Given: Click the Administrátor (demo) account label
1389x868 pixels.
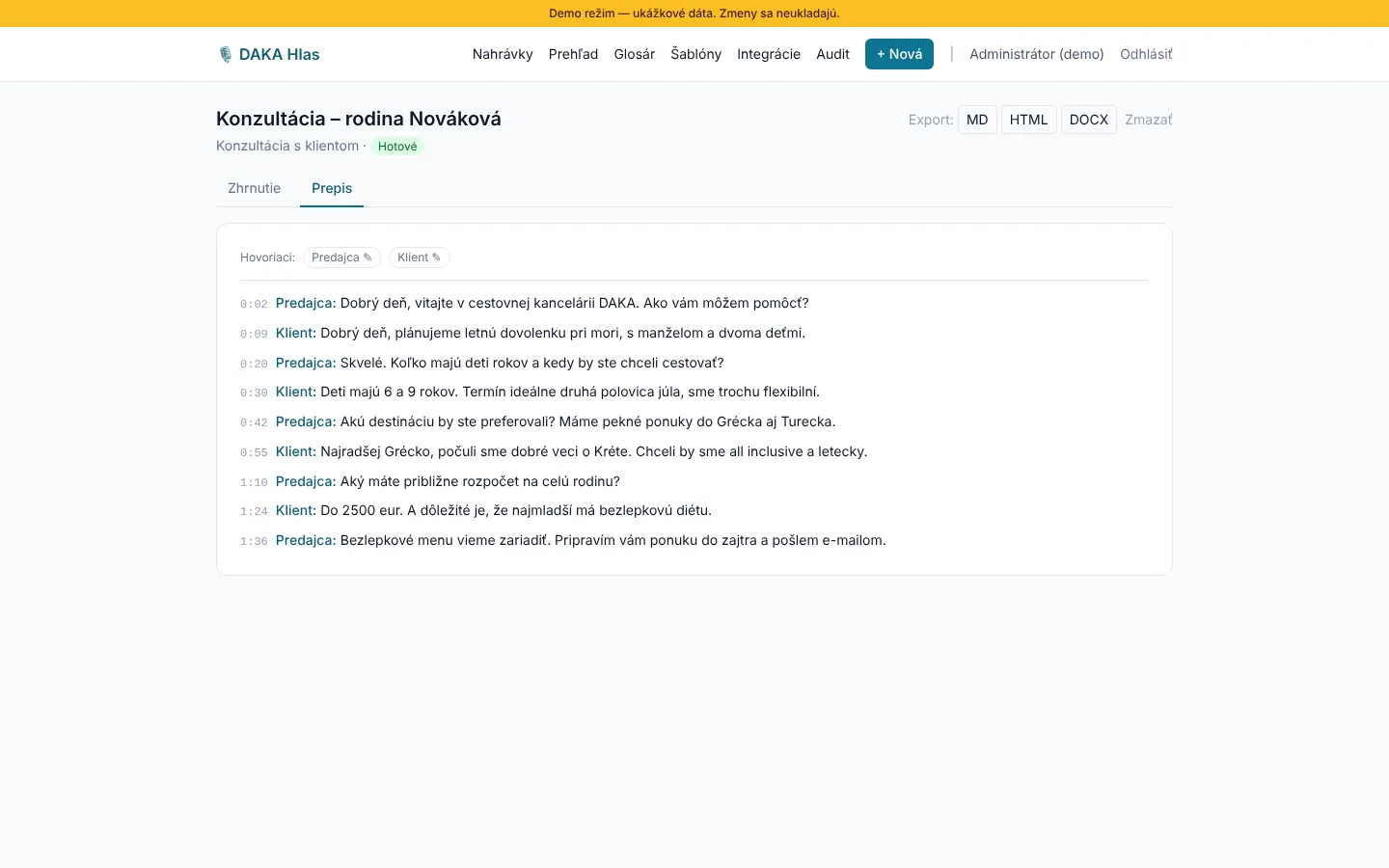Looking at the screenshot, I should pos(1037,54).
